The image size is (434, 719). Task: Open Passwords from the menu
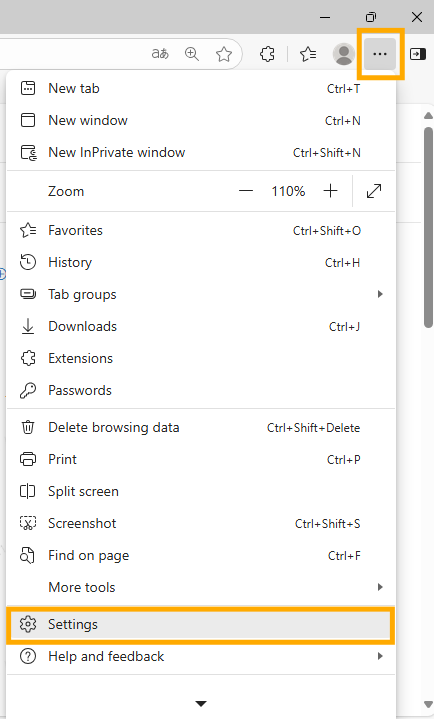[201, 391]
